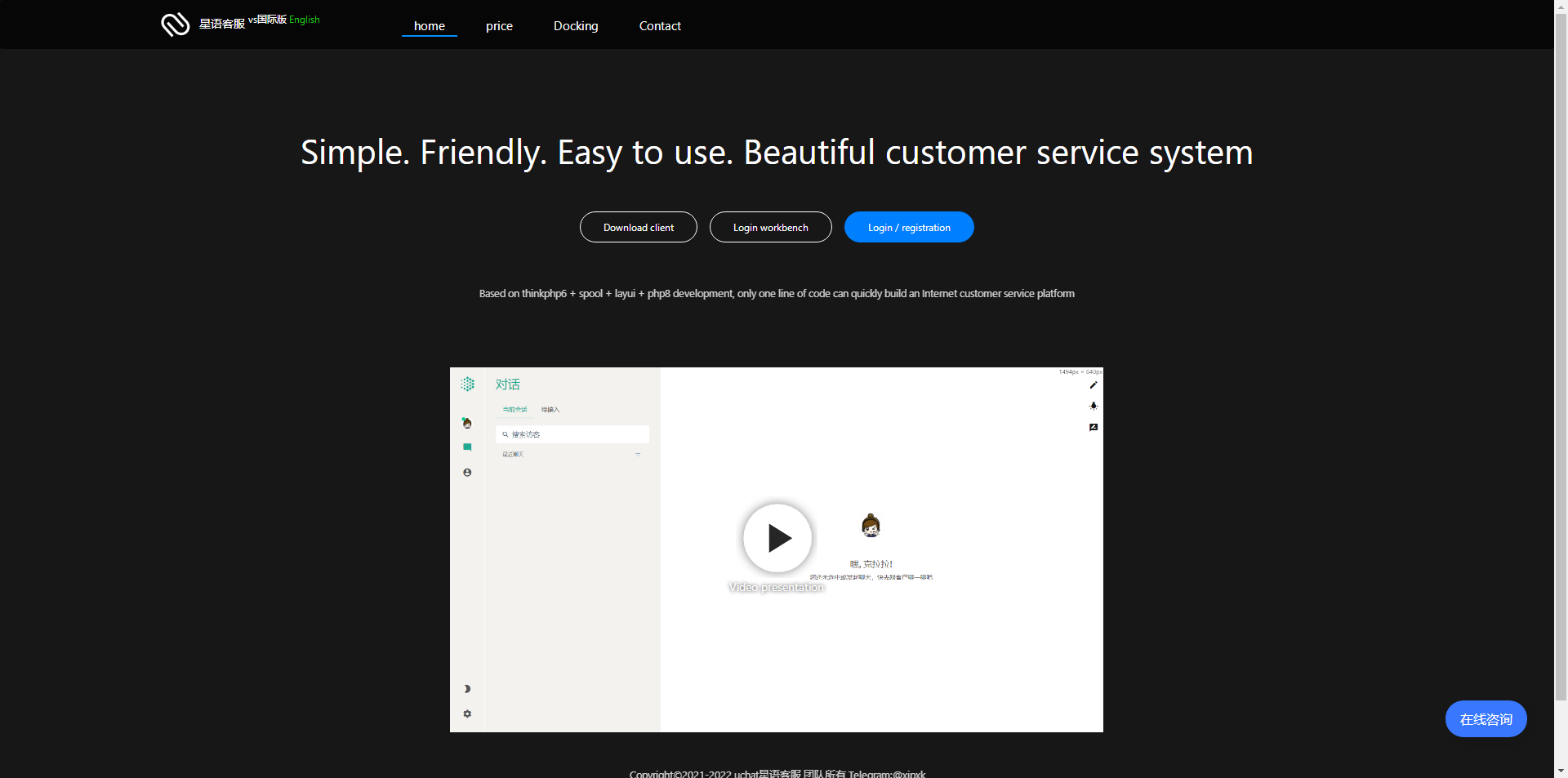Click the pencil edit icon in preview

(x=1094, y=385)
